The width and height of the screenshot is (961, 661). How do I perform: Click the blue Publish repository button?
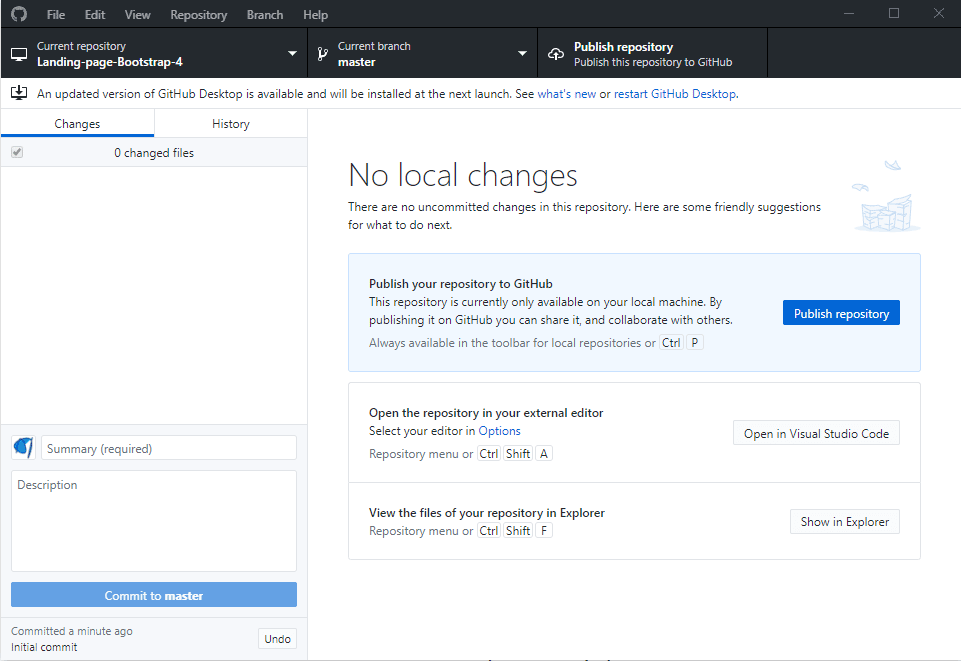[x=841, y=313]
